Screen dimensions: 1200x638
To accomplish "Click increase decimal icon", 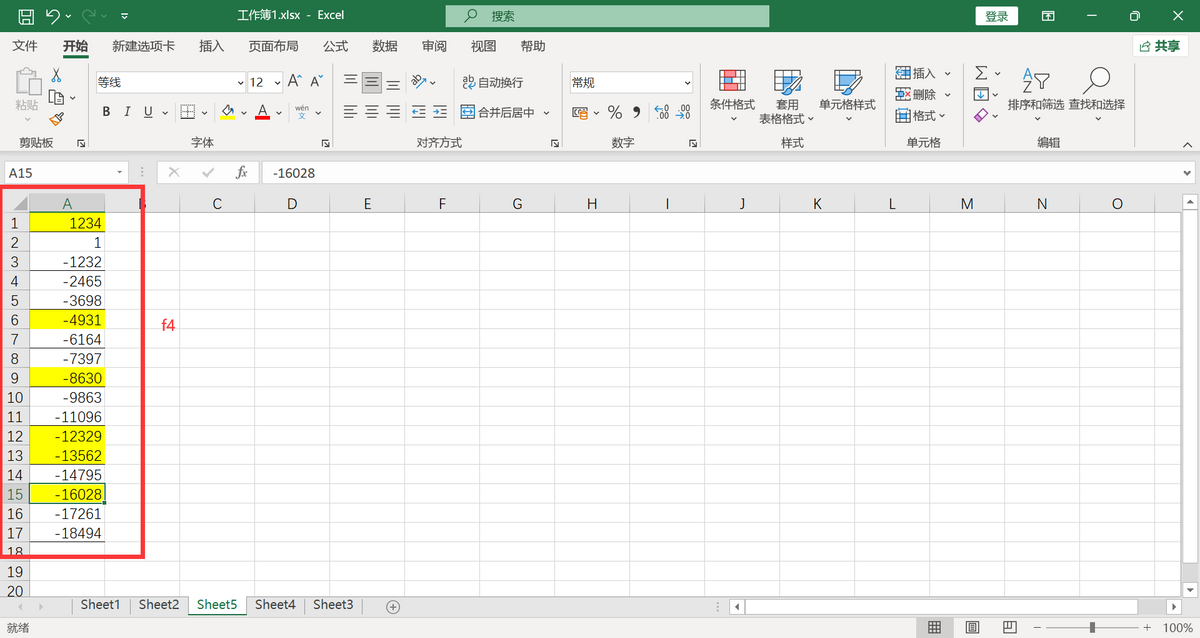I will pyautogui.click(x=661, y=112).
